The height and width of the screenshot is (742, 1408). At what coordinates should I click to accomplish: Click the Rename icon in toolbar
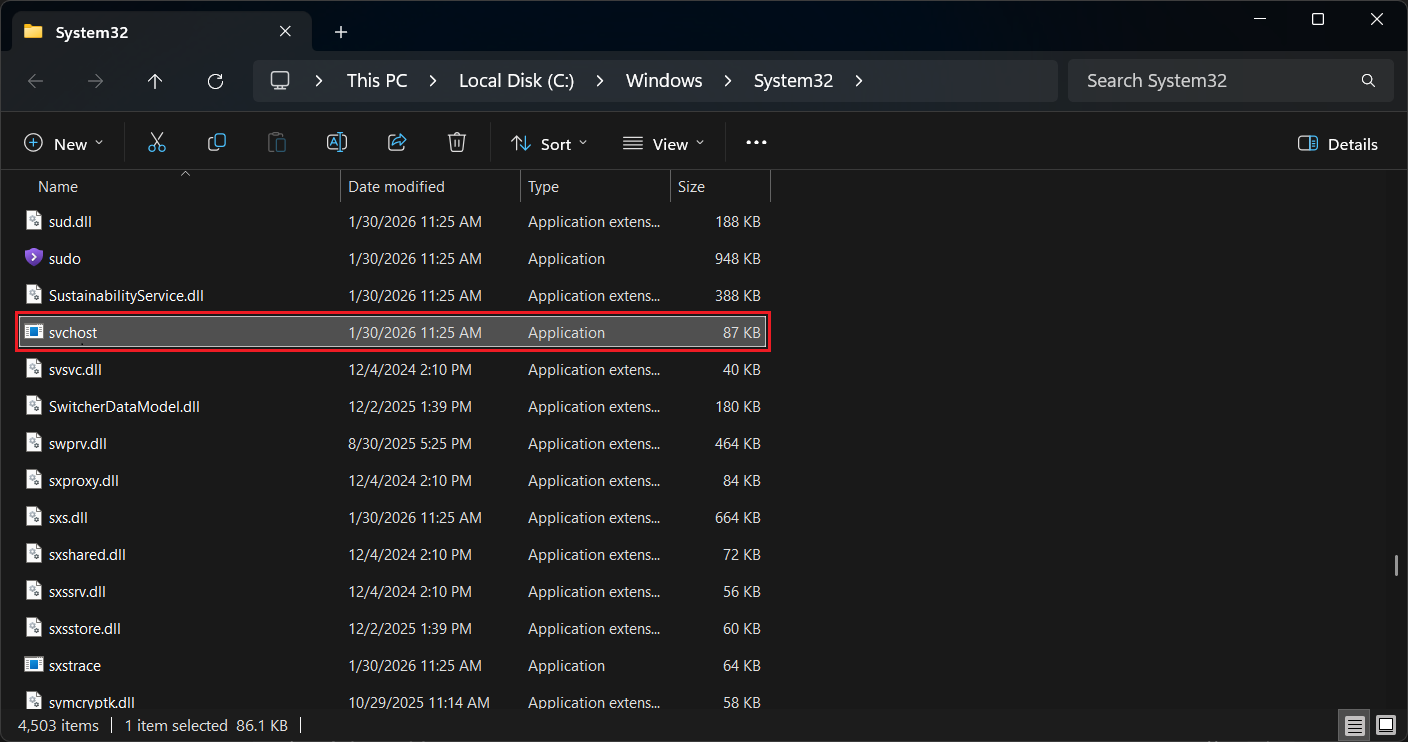337,143
